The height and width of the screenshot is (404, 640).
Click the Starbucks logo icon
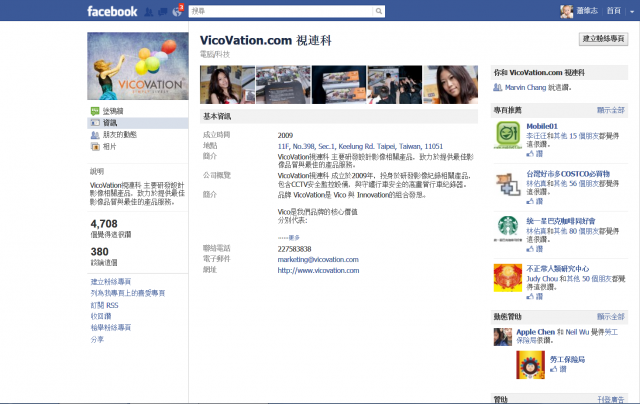(508, 230)
